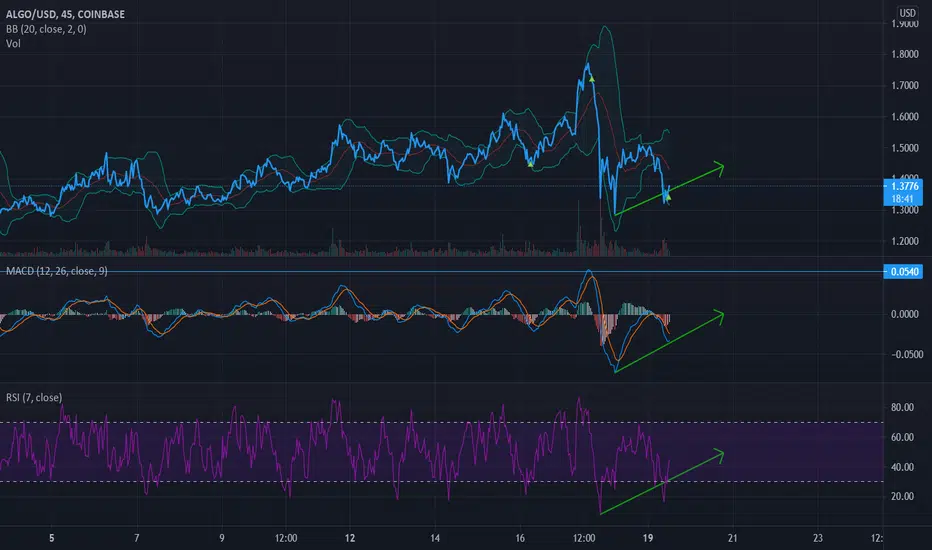932x550 pixels.
Task: Click the MACD value label 0.0540
Action: 904,272
